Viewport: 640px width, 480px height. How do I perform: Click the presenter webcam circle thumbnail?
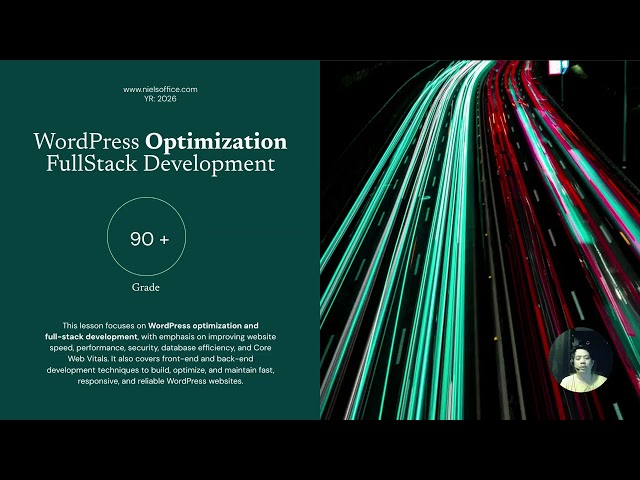pyautogui.click(x=581, y=360)
